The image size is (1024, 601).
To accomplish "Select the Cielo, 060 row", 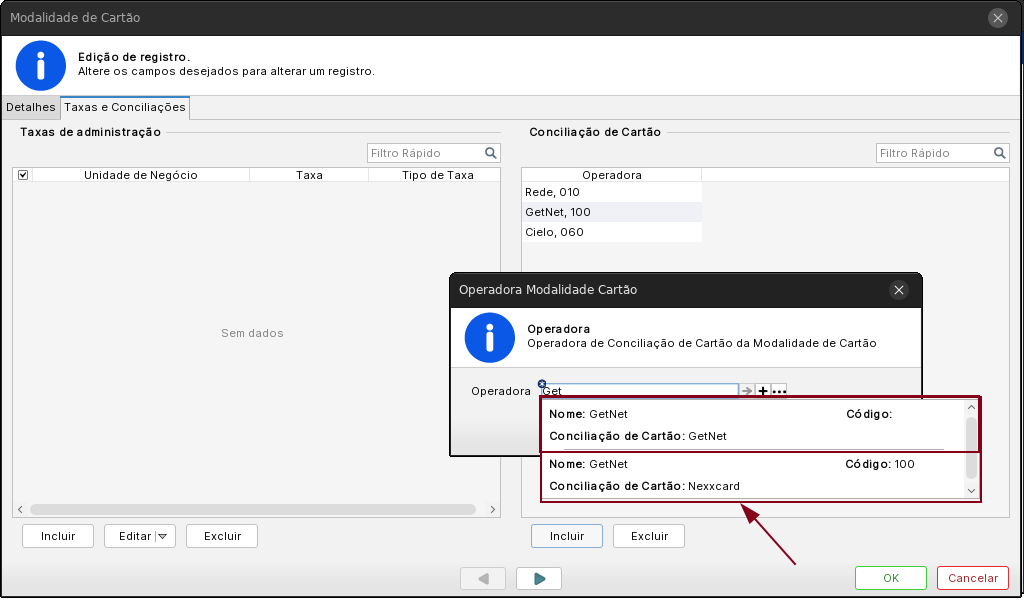I will point(611,232).
